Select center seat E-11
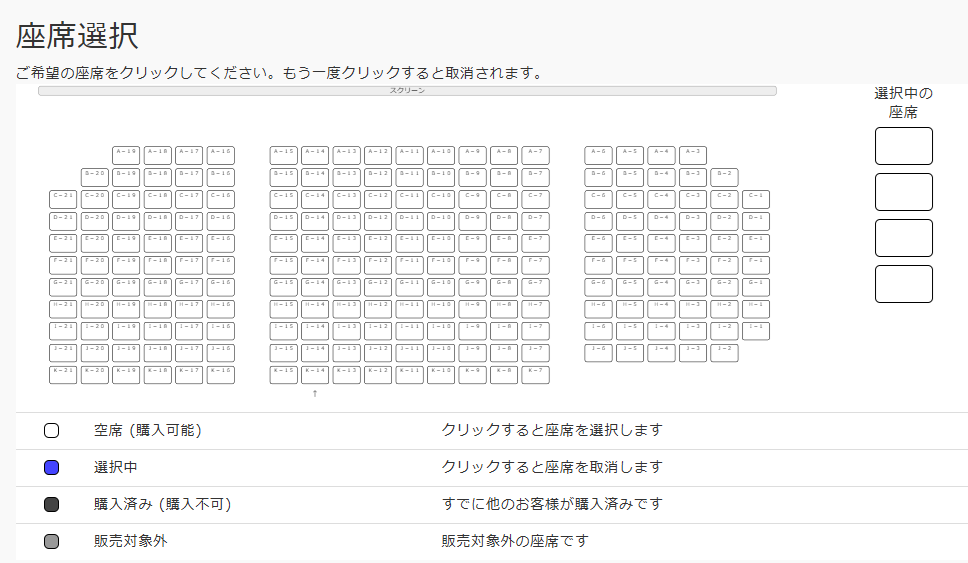The width and height of the screenshot is (968, 563). click(409, 242)
